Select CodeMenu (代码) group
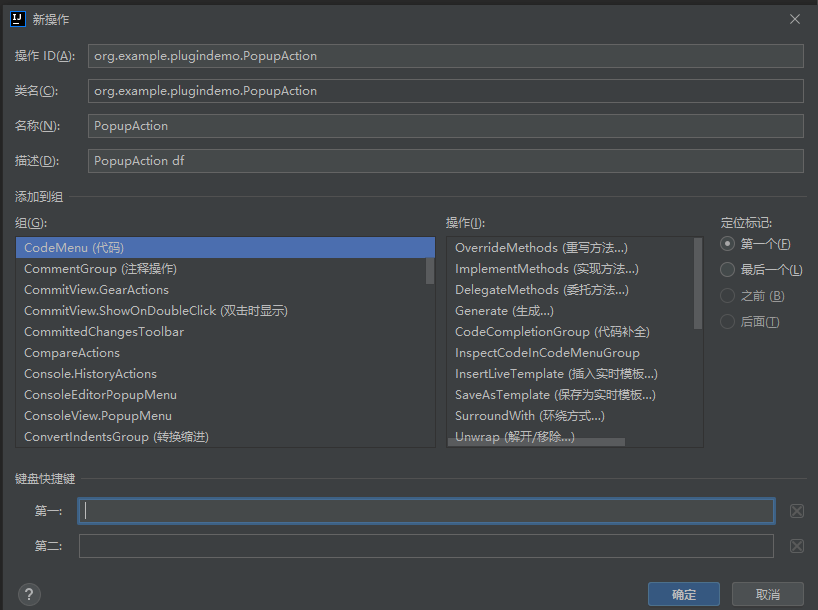The width and height of the screenshot is (818, 610). coord(225,248)
